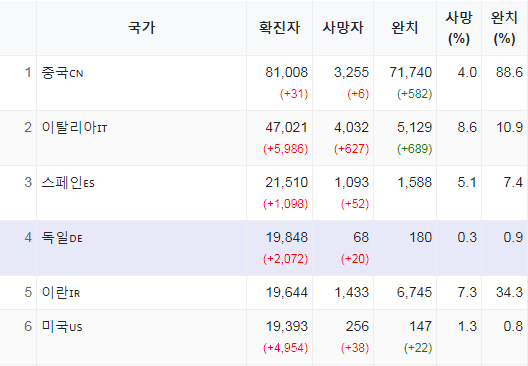Select the 이탈리아 IT country name

pos(74,128)
